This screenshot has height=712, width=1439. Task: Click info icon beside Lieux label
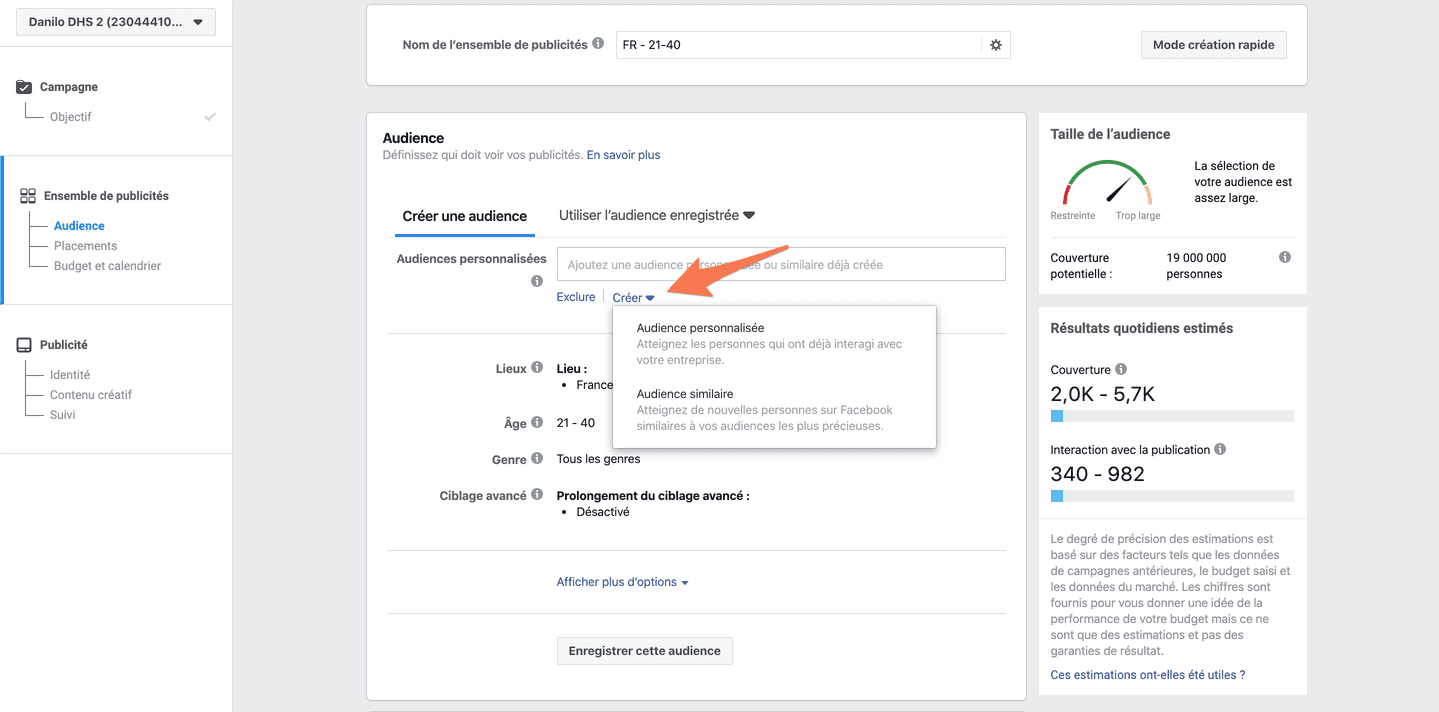point(537,368)
